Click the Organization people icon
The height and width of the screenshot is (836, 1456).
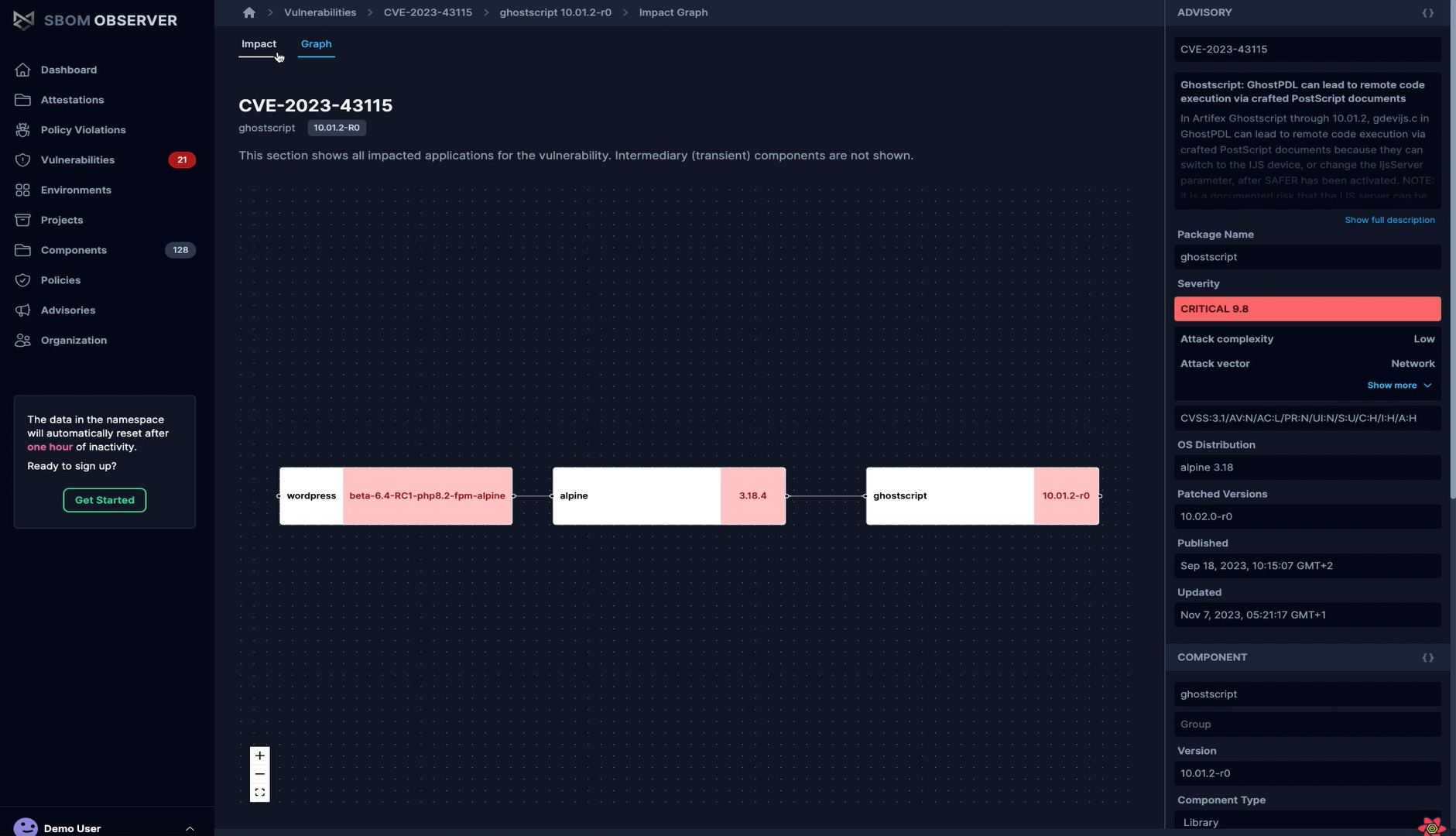pyautogui.click(x=22, y=341)
